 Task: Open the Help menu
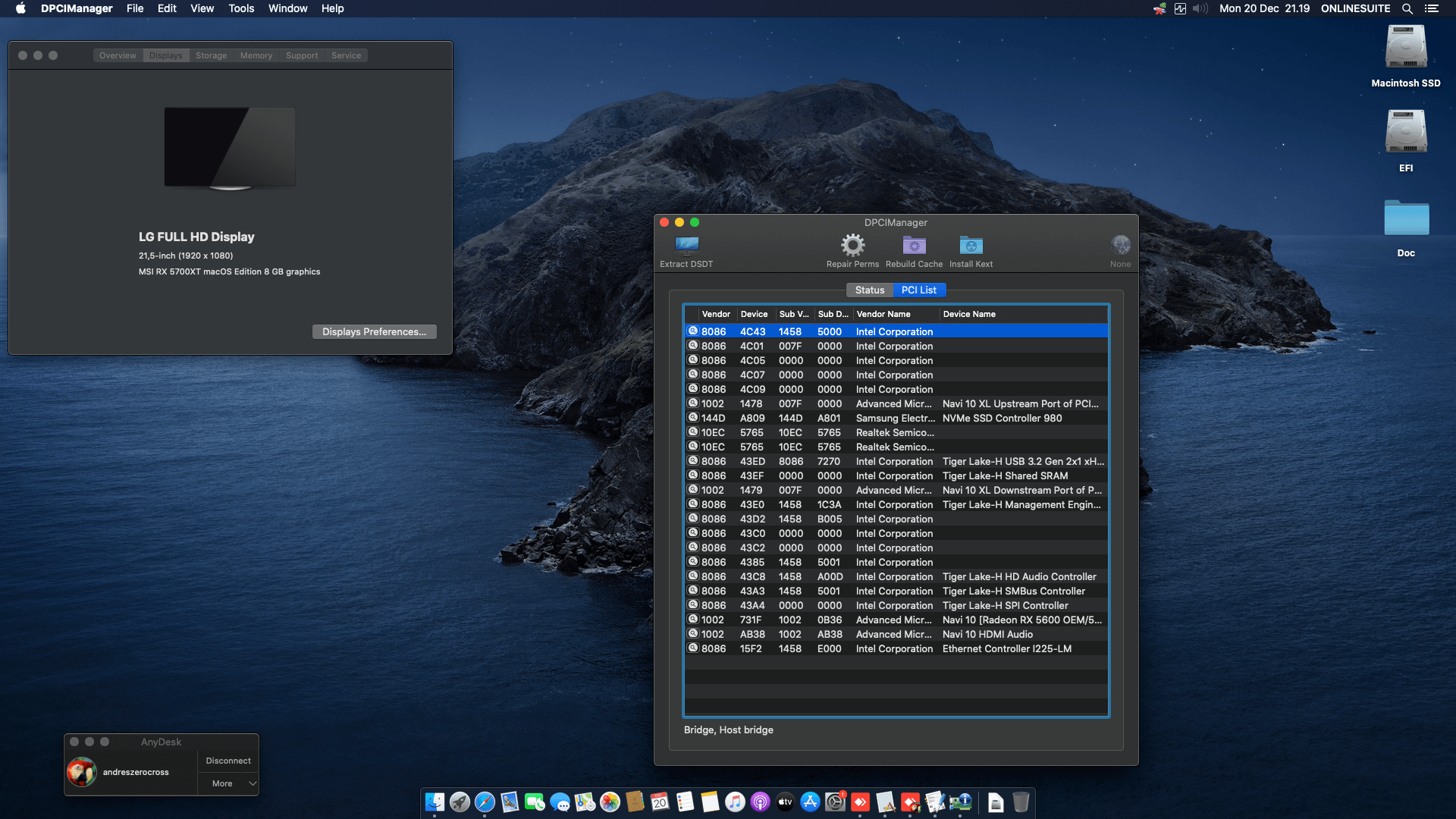pyautogui.click(x=332, y=8)
